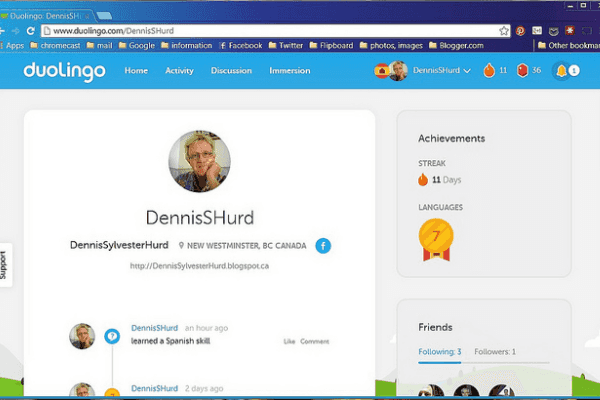Click the streak flame icon in header
600x400 pixels.
(489, 70)
